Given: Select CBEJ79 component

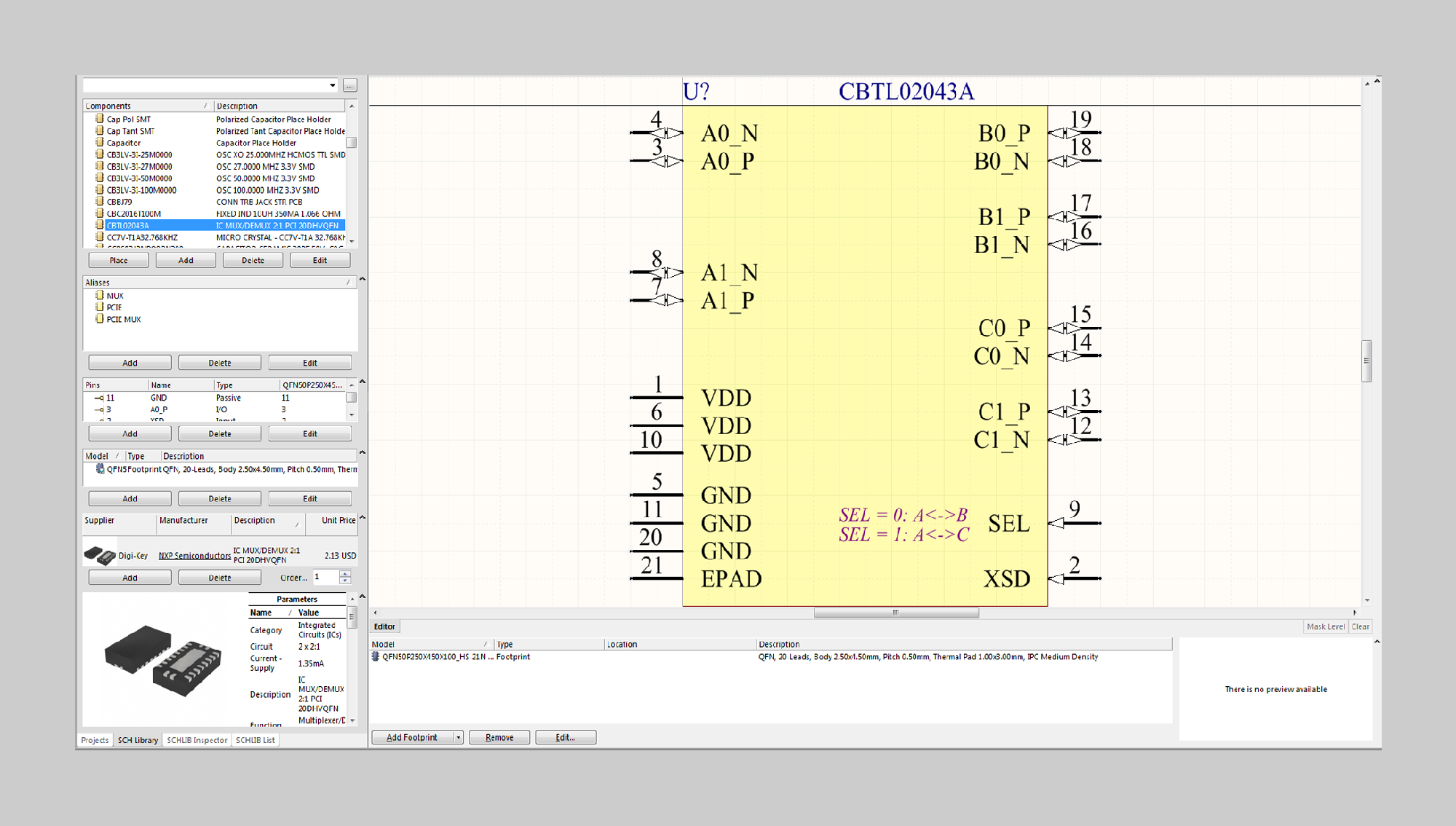Looking at the screenshot, I should [214, 202].
